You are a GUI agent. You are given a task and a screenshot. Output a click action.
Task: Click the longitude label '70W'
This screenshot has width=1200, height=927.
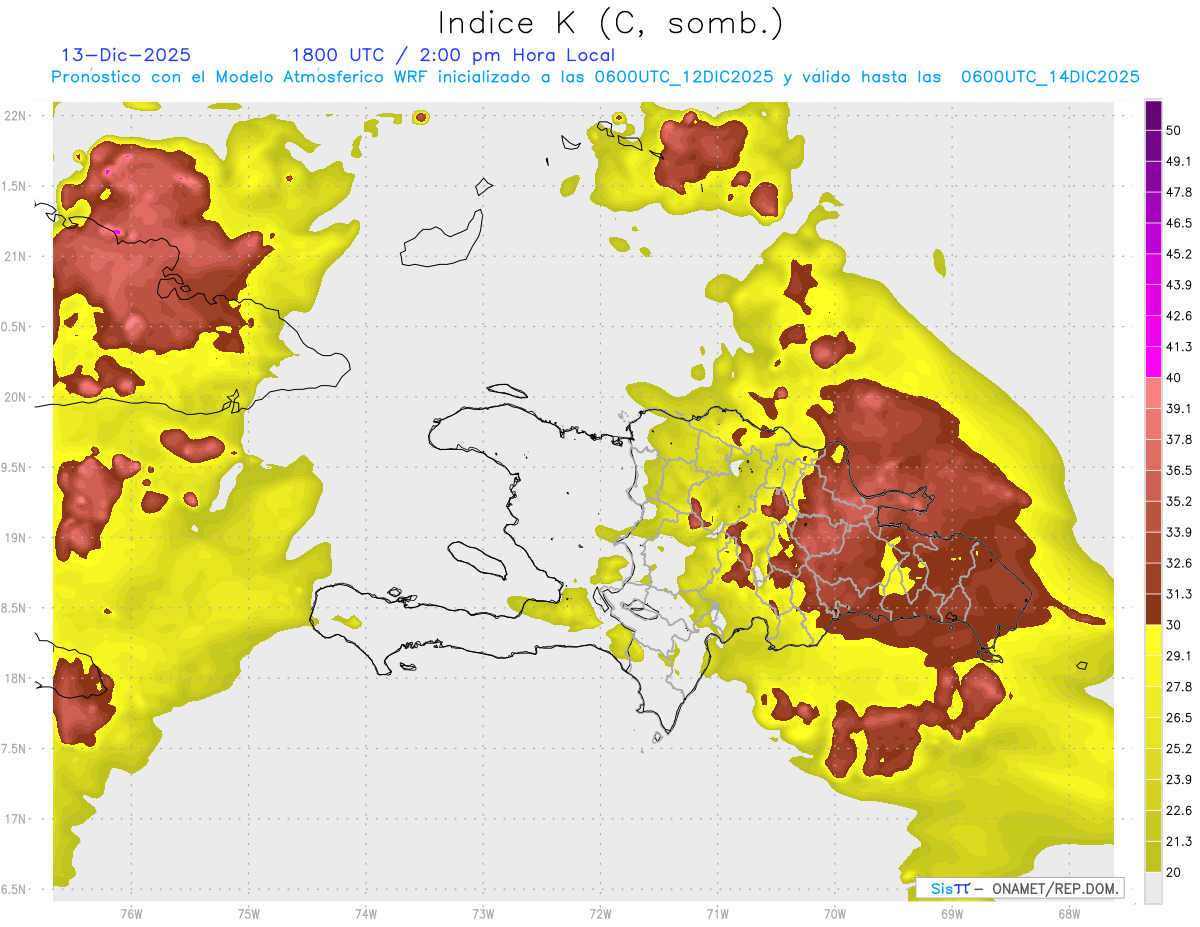tap(835, 913)
